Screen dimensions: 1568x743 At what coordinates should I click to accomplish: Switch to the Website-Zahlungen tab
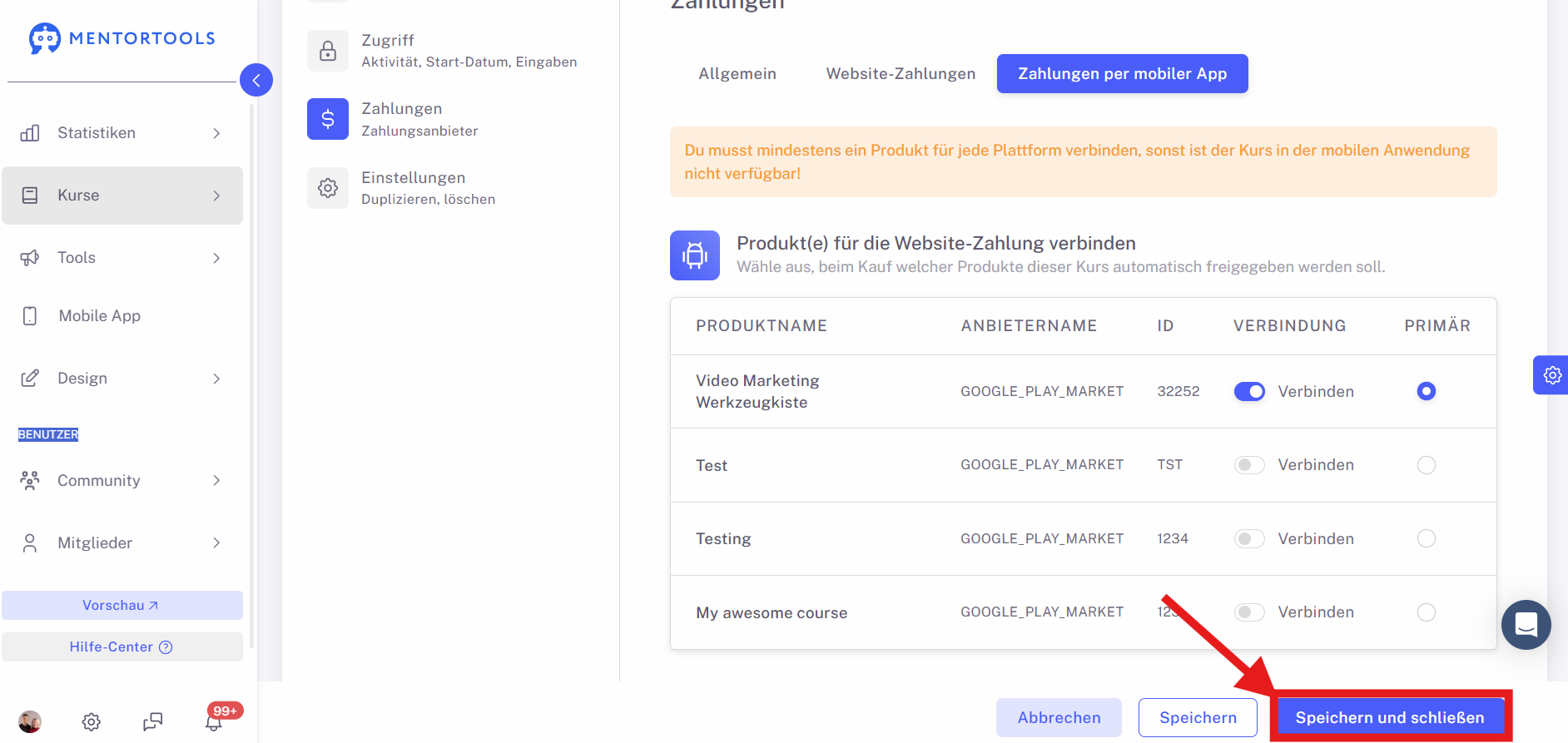tap(901, 73)
